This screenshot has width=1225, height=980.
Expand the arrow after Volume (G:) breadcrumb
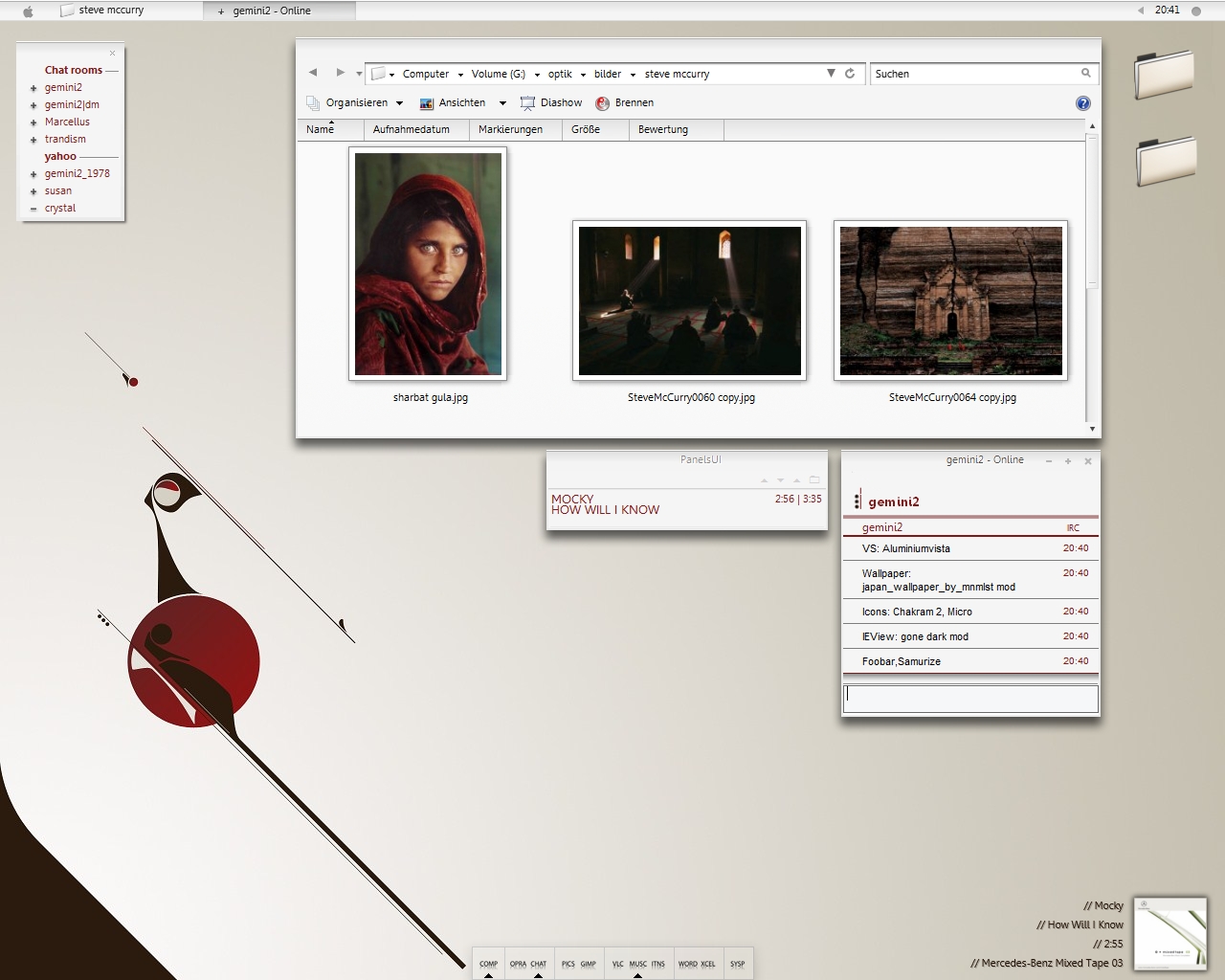(537, 75)
